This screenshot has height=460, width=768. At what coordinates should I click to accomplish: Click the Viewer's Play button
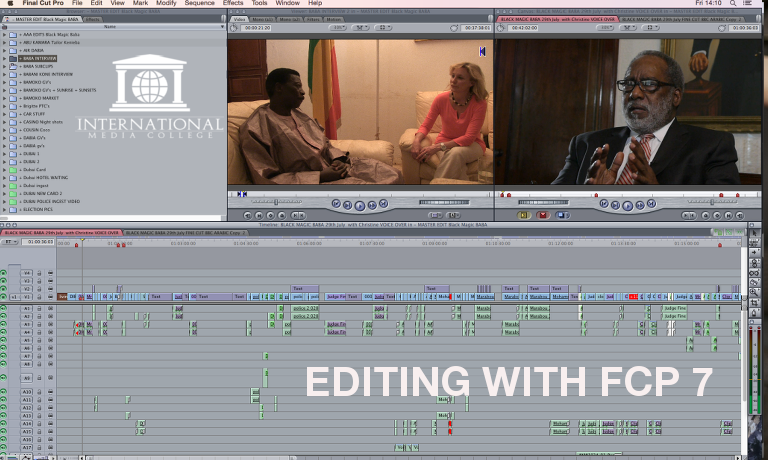tap(360, 206)
